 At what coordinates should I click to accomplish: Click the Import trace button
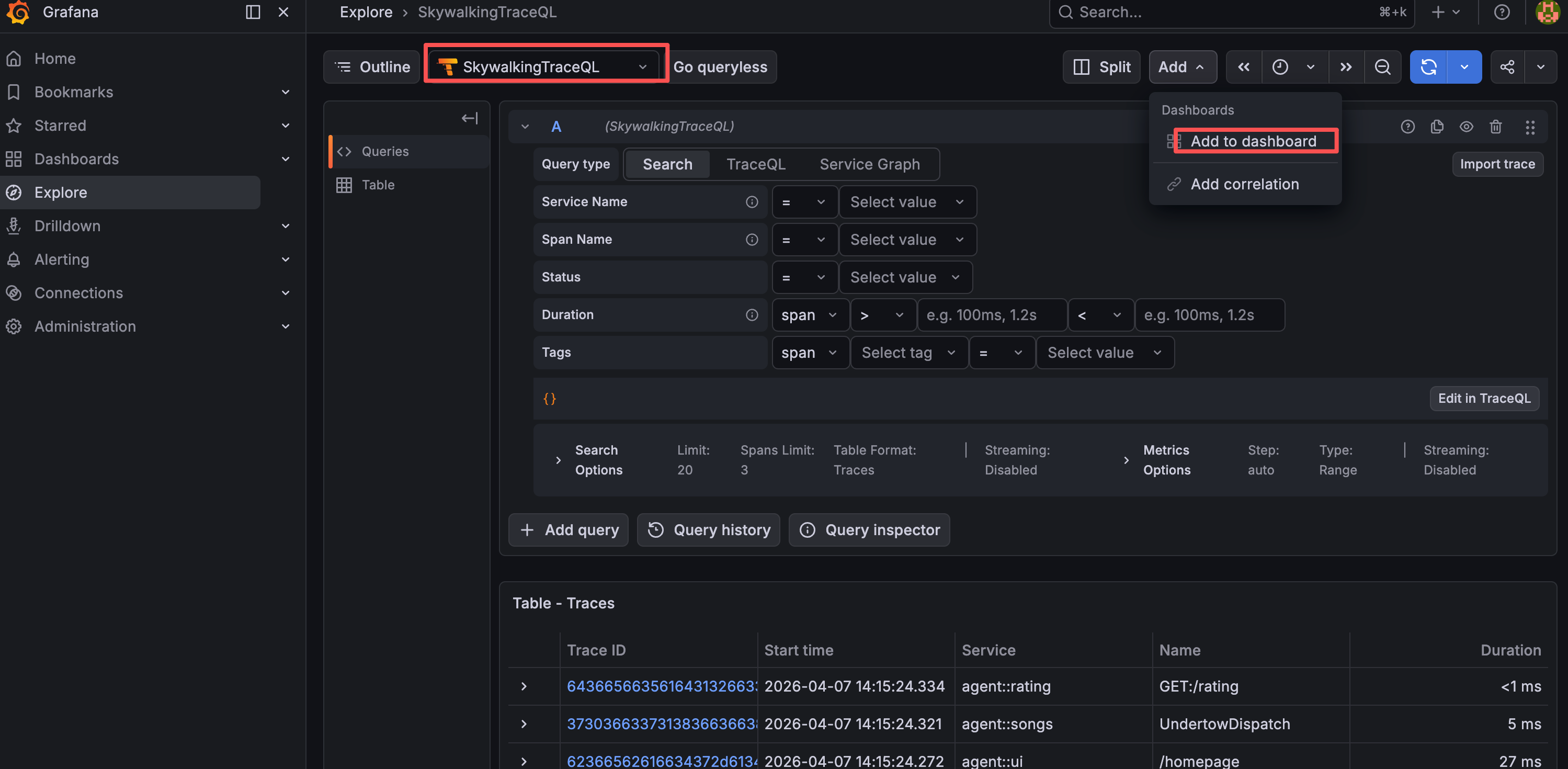(x=1497, y=164)
